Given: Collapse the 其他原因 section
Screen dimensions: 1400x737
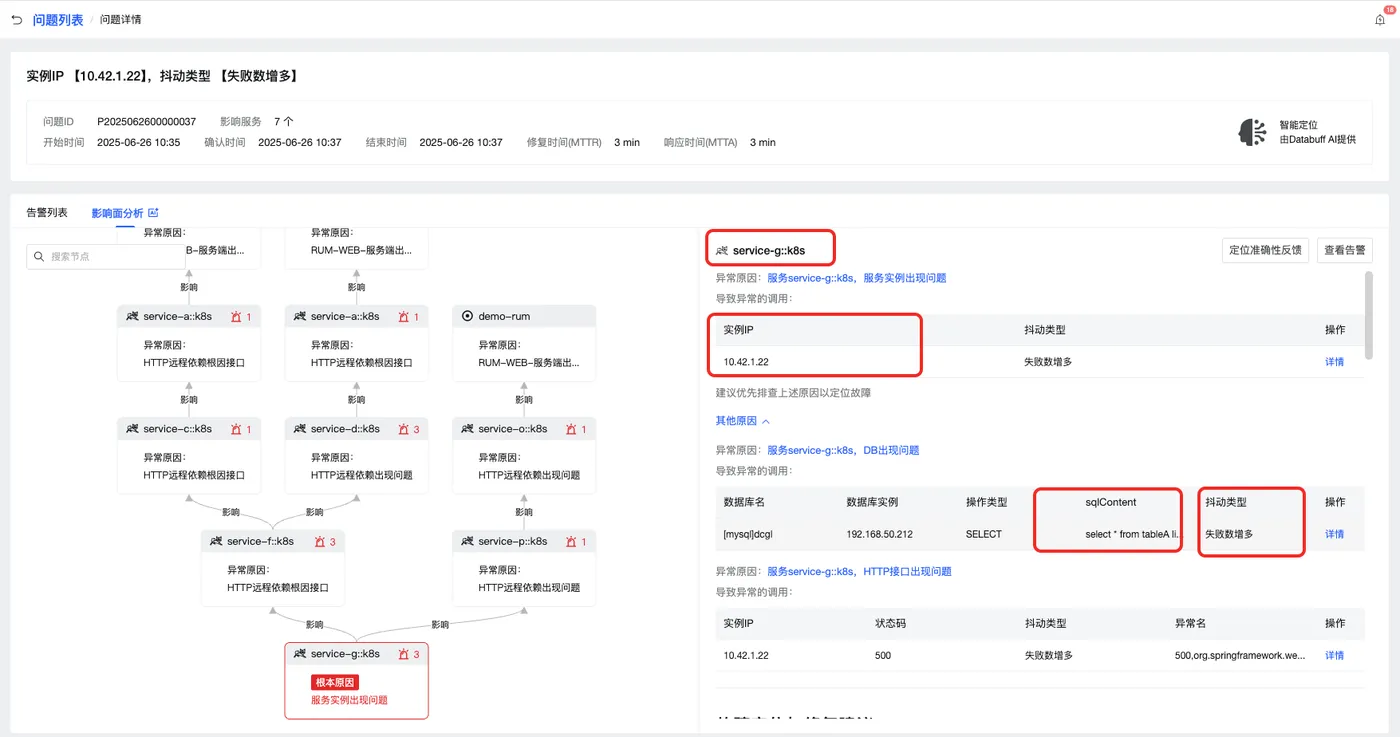Looking at the screenshot, I should 743,421.
